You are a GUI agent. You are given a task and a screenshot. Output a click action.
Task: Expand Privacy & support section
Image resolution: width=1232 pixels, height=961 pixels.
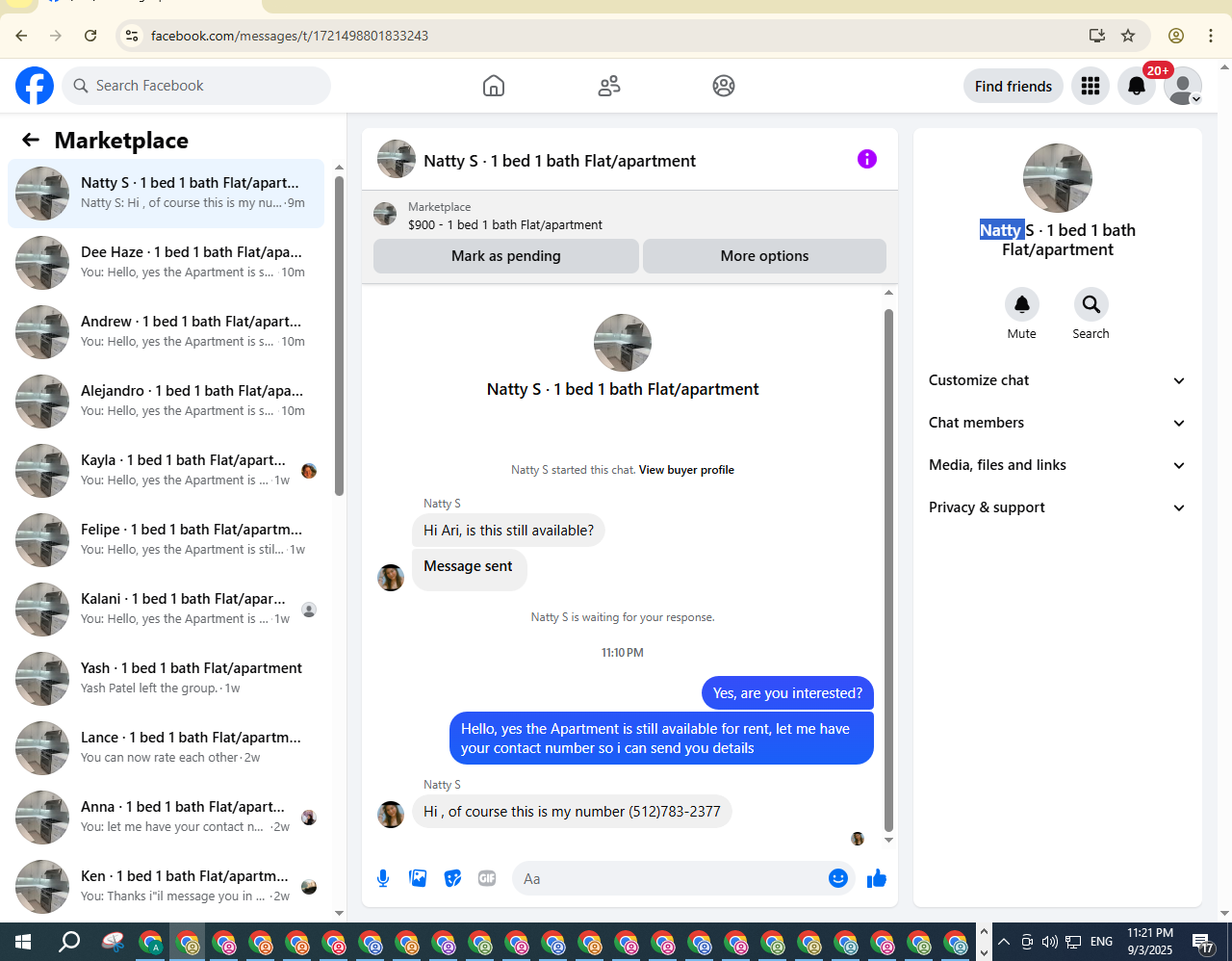point(1057,507)
